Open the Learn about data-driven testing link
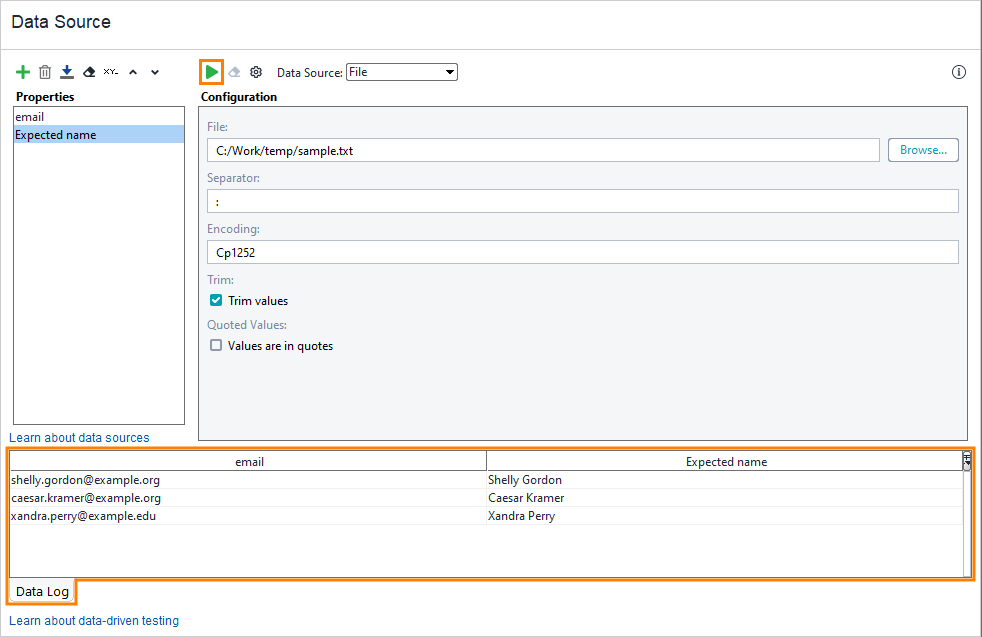 pyautogui.click(x=93, y=620)
